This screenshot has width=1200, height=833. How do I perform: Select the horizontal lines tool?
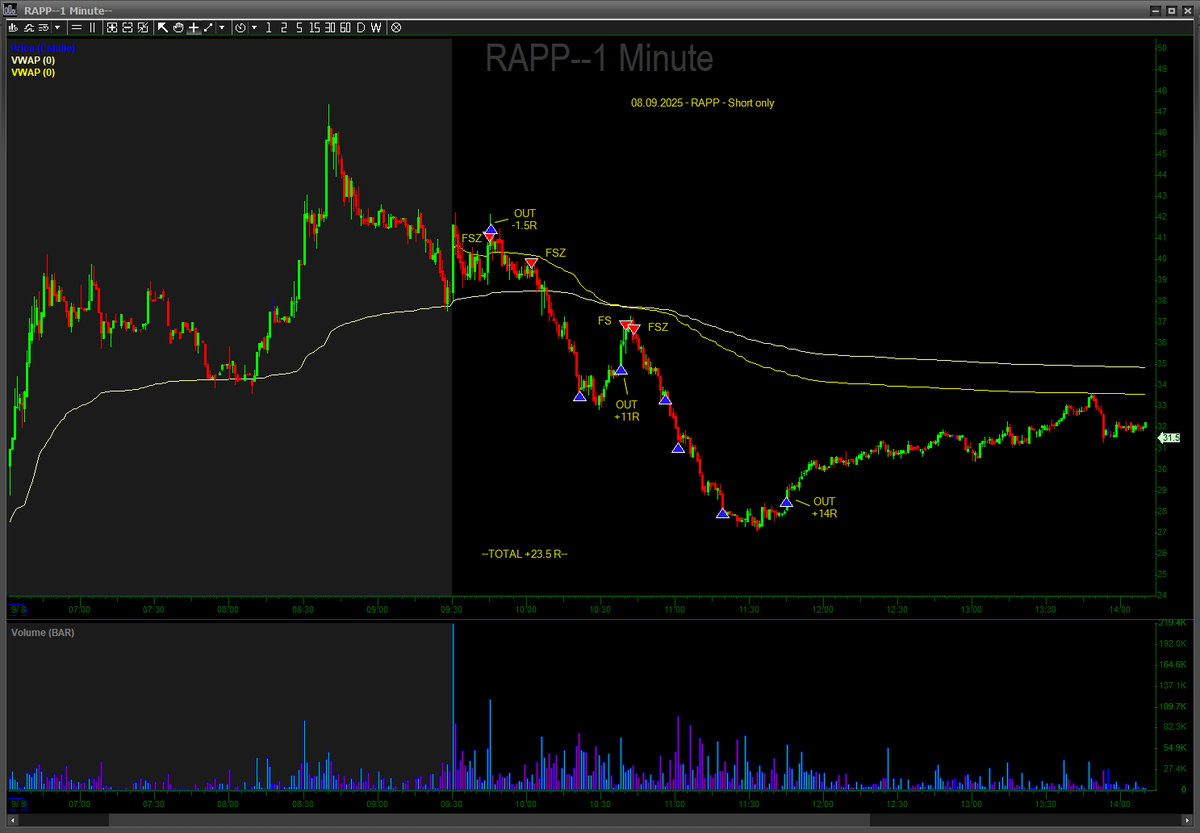point(76,28)
